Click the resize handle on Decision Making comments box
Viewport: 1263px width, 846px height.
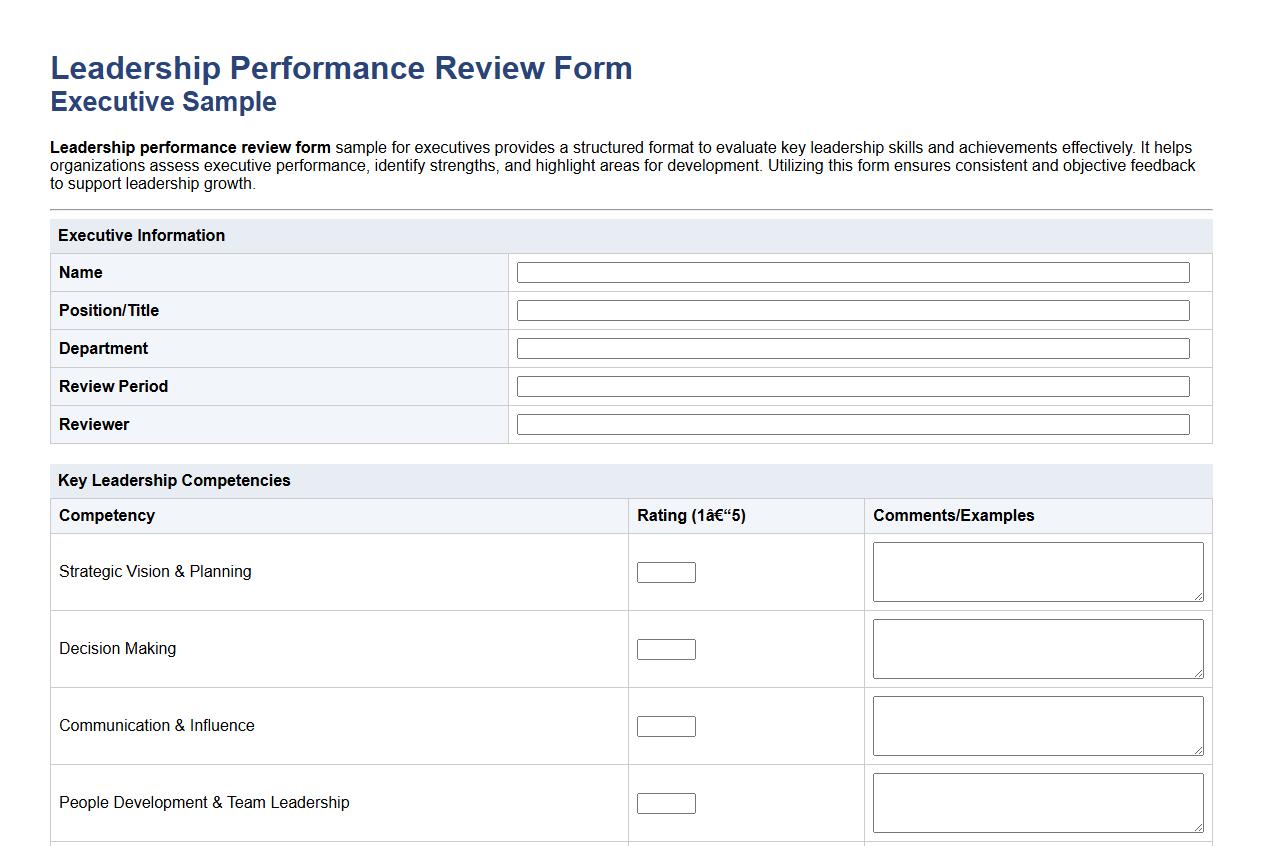[x=1199, y=675]
